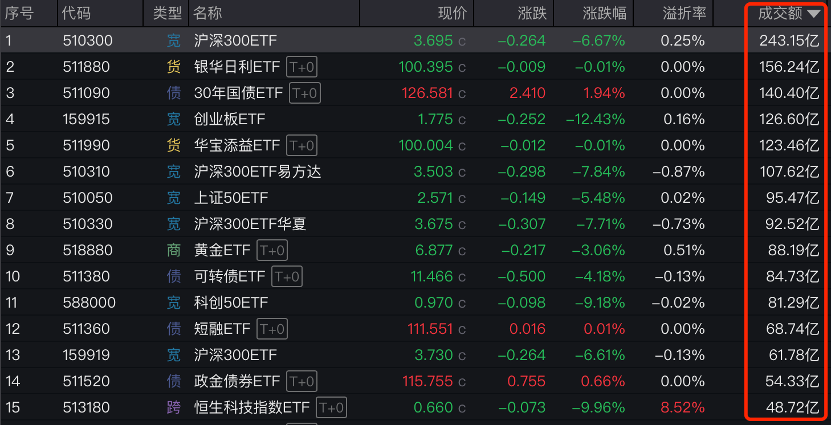Click the T+0 tag beside 30年国债ETF
The height and width of the screenshot is (426, 832).
(304, 93)
